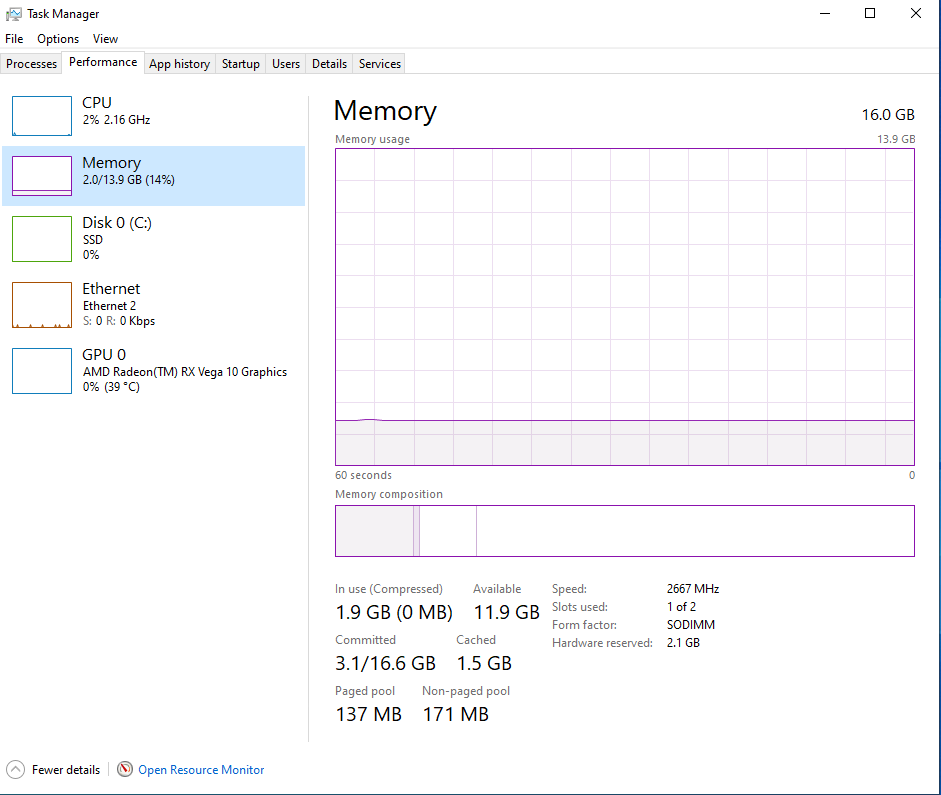Screen dimensions: 941x795
Task: Click the Fewer details label
Action: coord(66,770)
